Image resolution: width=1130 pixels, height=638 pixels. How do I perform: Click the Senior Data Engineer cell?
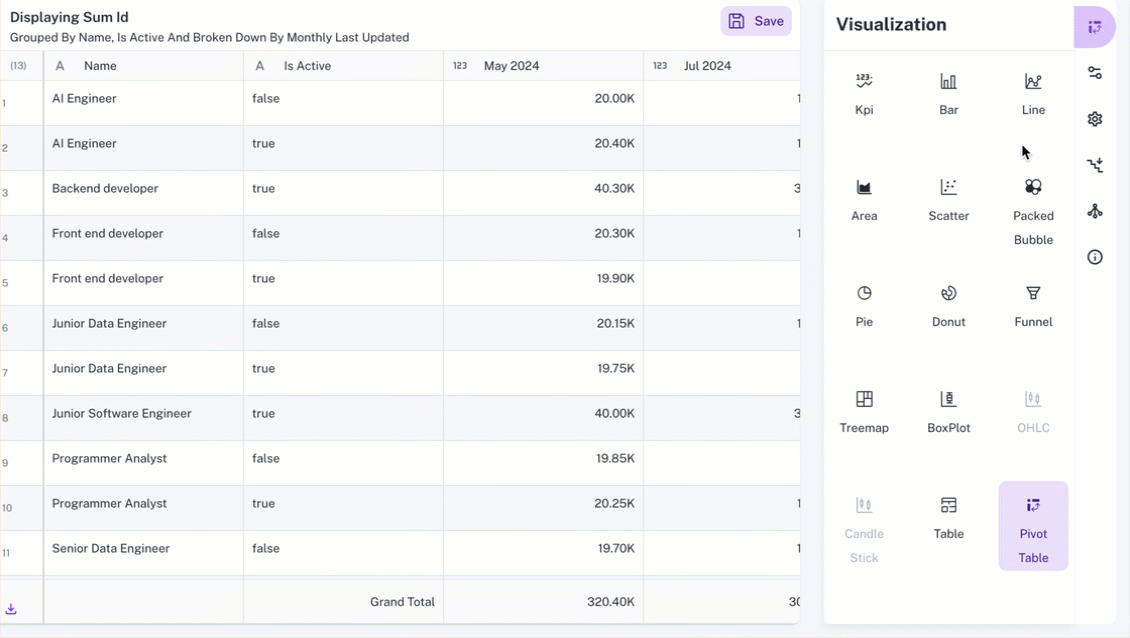tap(143, 552)
